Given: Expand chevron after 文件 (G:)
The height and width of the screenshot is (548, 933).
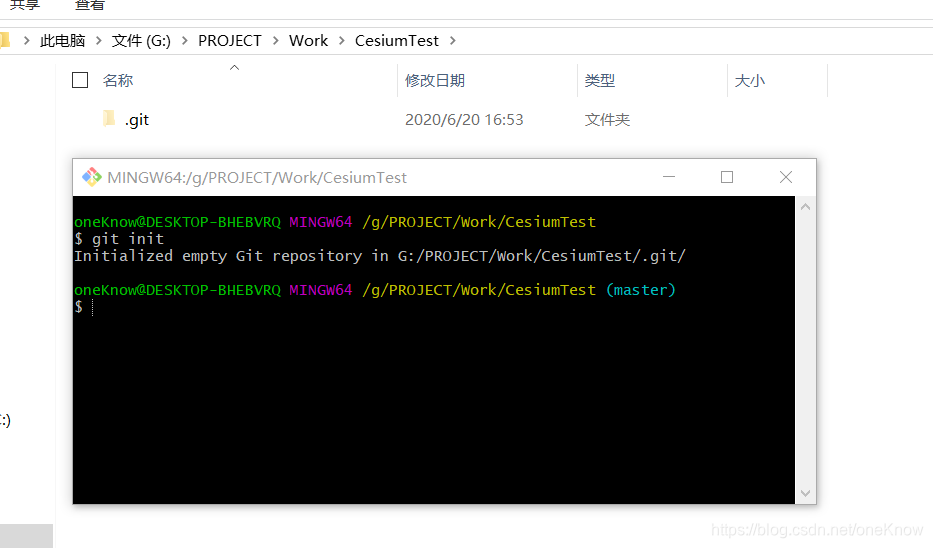Looking at the screenshot, I should [184, 40].
